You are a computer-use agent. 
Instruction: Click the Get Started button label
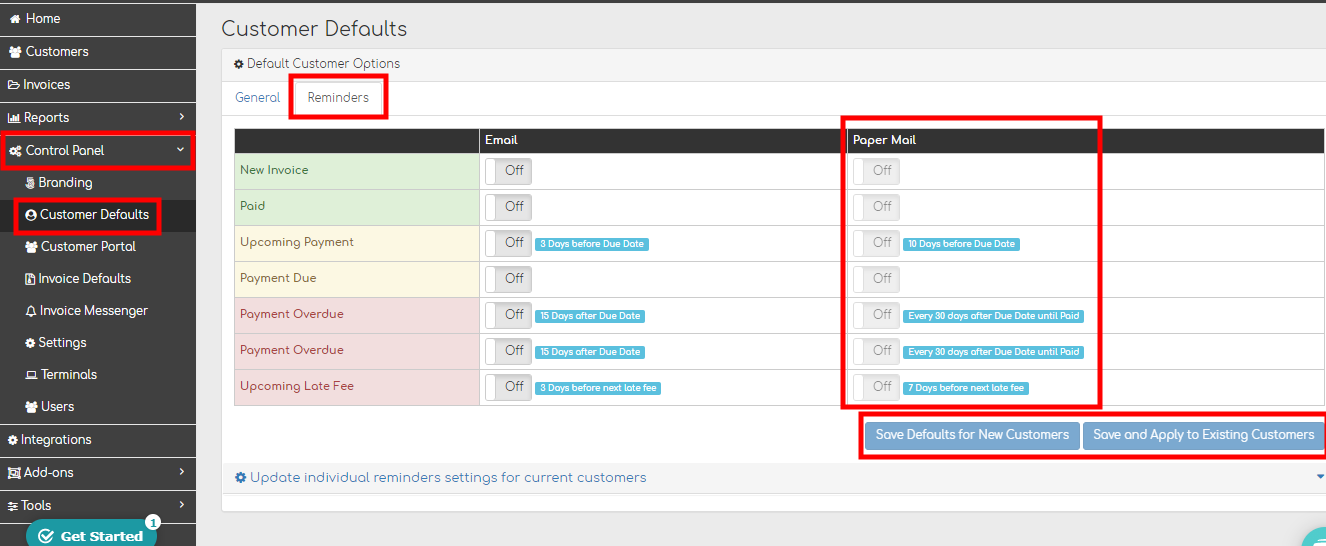coord(102,537)
